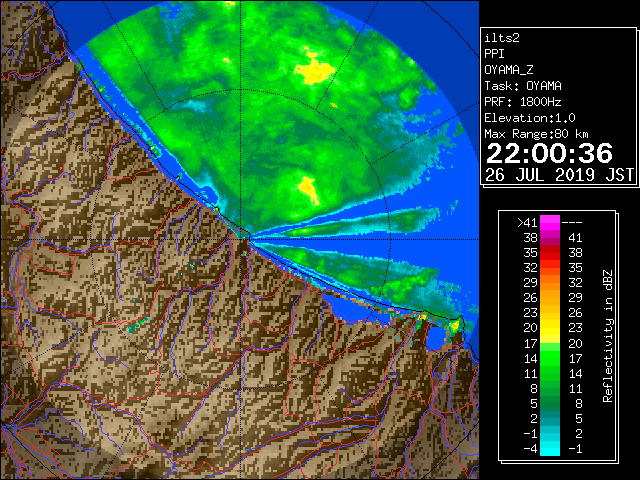Click the Max Range:80 km text
This screenshot has height=480, width=640.
click(536, 134)
